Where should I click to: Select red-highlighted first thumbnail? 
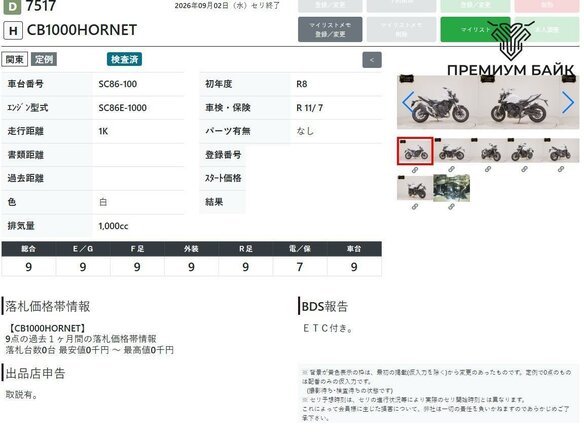coord(415,151)
